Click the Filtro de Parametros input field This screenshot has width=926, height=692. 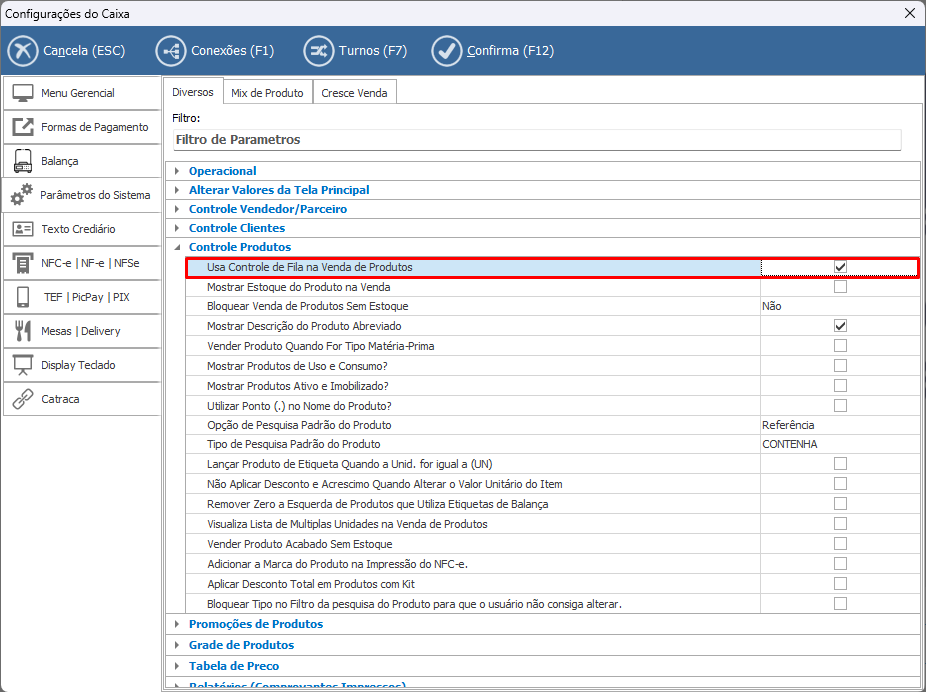[536, 140]
